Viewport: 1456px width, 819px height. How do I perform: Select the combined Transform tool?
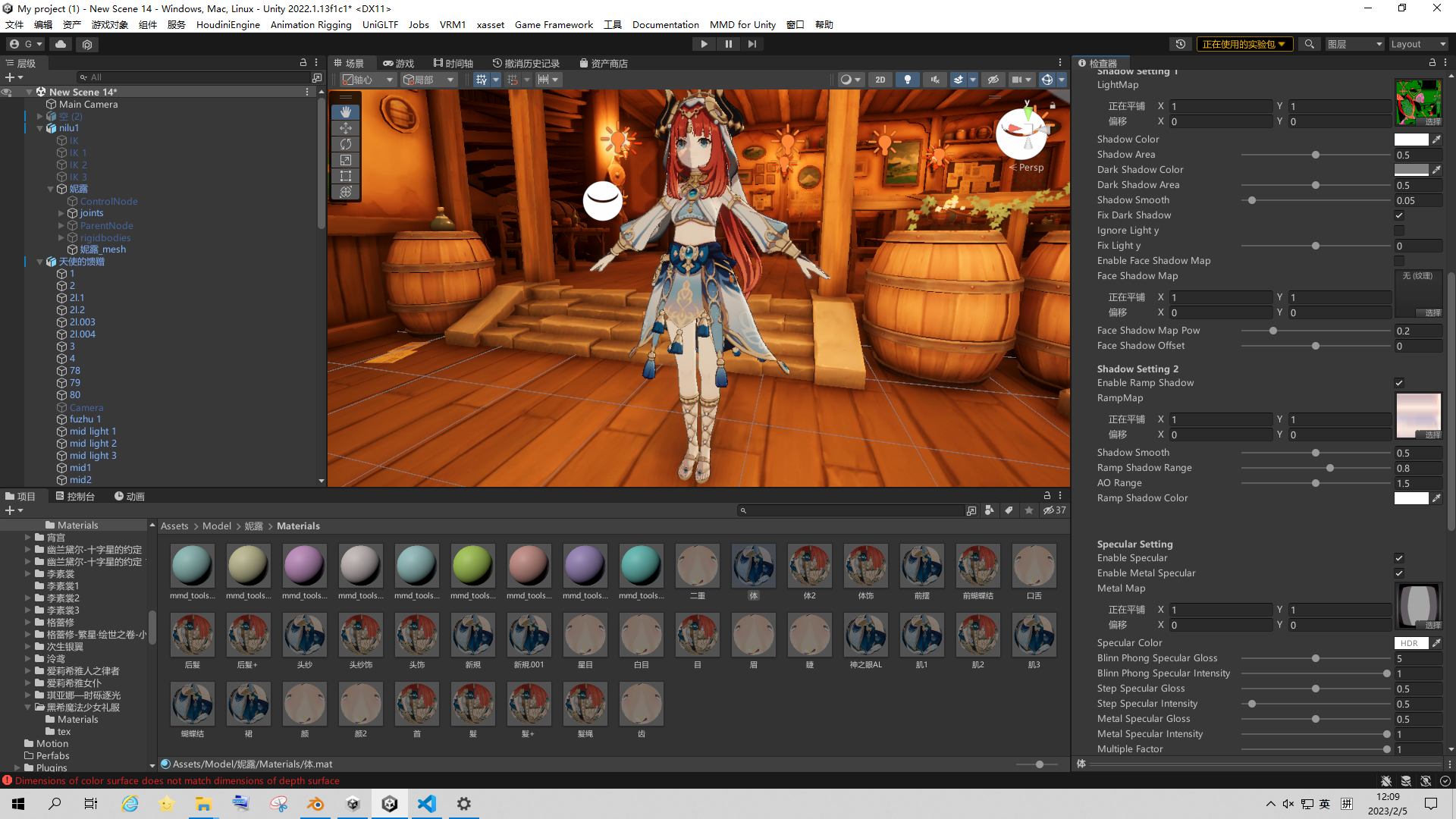[346, 192]
